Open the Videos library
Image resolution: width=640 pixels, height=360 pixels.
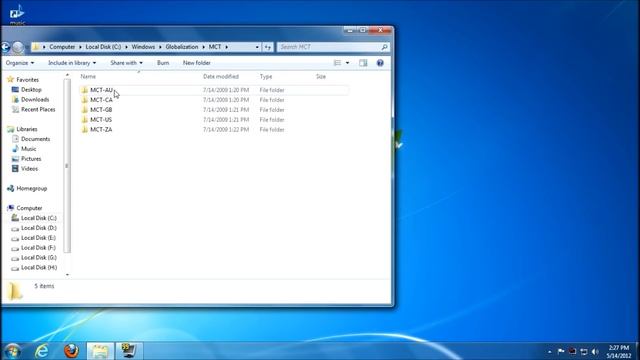[x=29, y=169]
